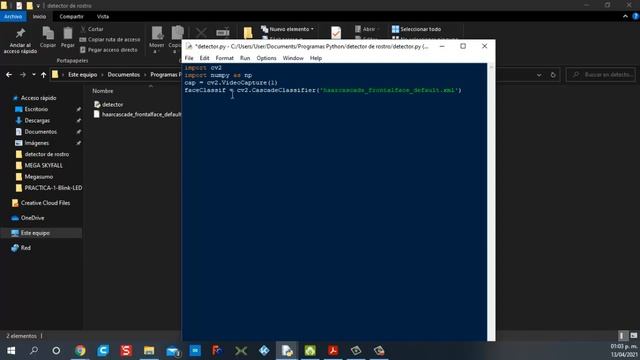Open the Window menu in IDLE

click(293, 58)
